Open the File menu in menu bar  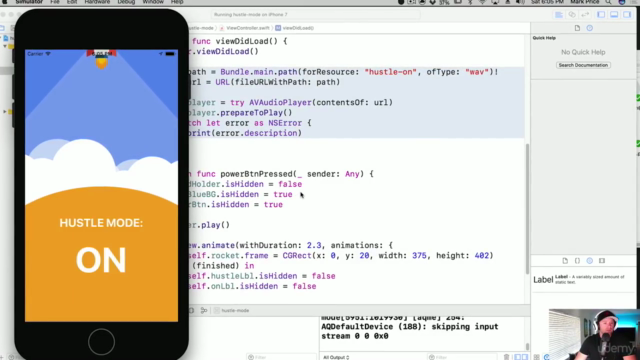[x=54, y=2]
